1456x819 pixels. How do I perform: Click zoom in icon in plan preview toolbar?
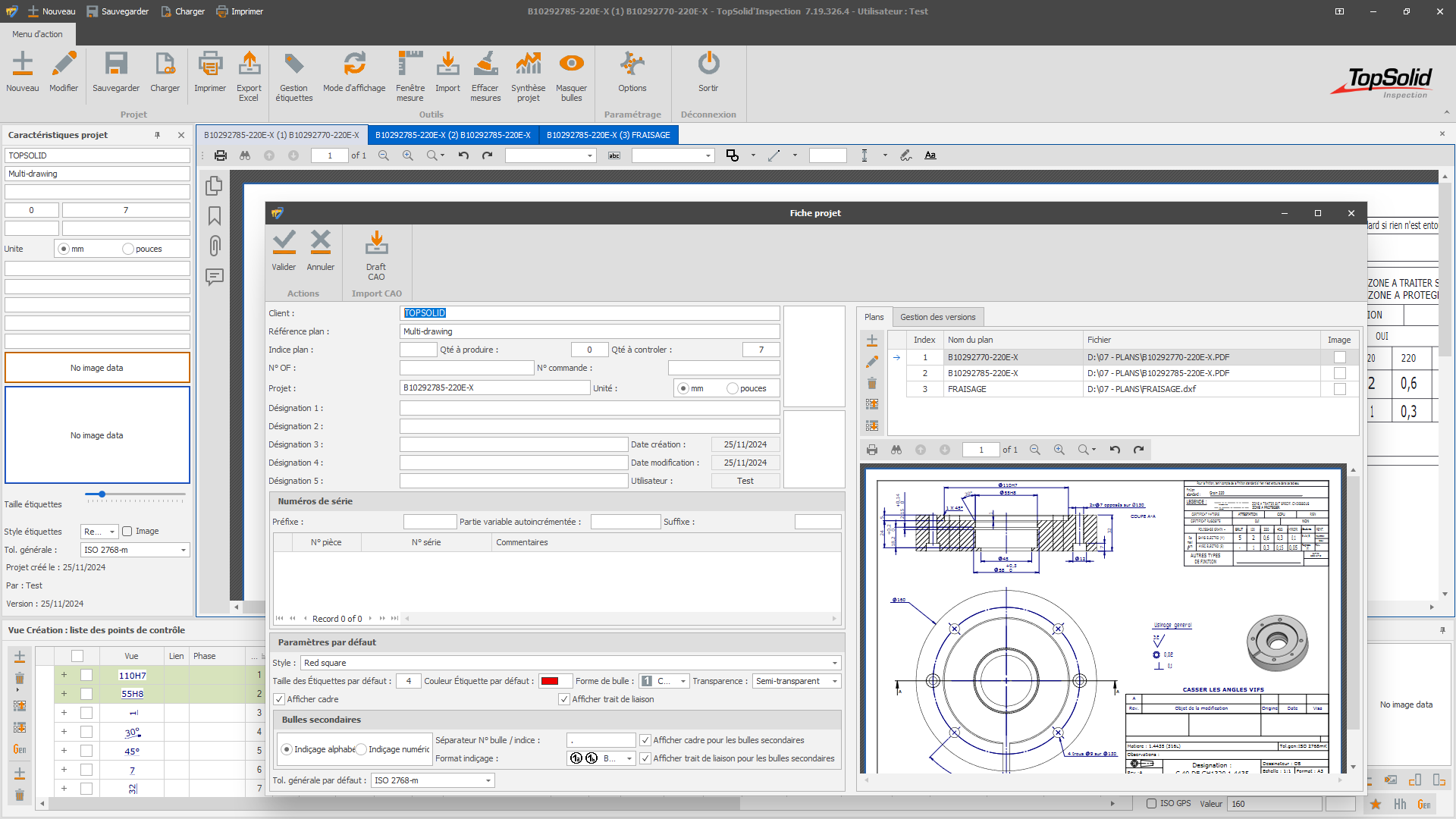point(1059,450)
